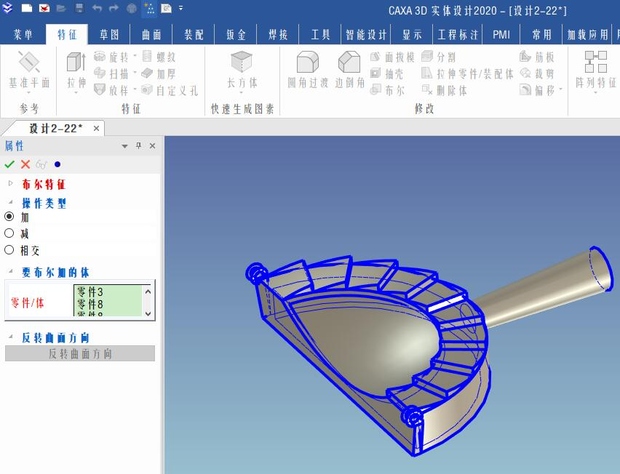Click the red bird icon in quick access toolbar

44,8
